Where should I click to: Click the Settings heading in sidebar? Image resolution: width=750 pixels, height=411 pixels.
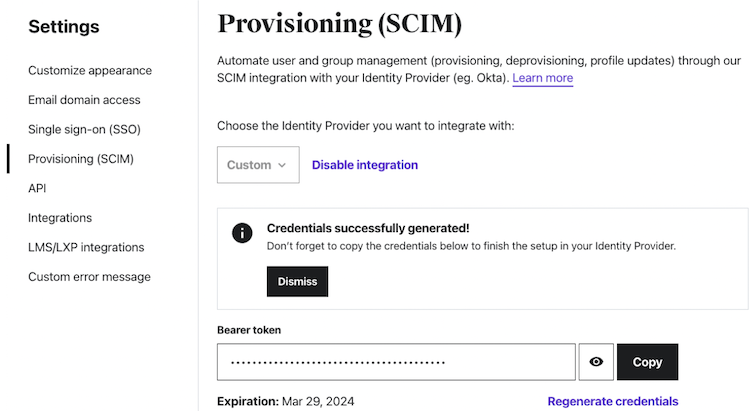[64, 27]
